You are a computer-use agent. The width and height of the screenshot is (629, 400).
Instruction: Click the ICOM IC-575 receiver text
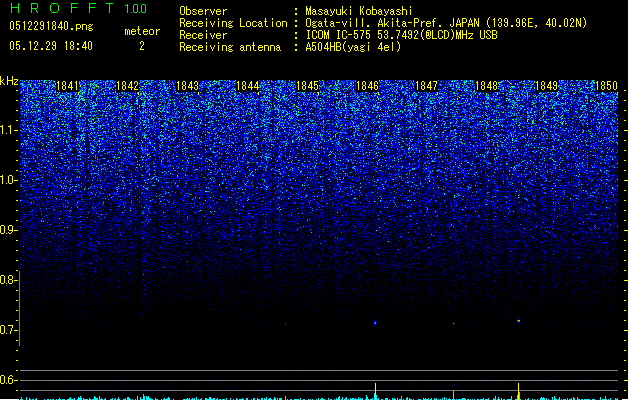pos(401,35)
